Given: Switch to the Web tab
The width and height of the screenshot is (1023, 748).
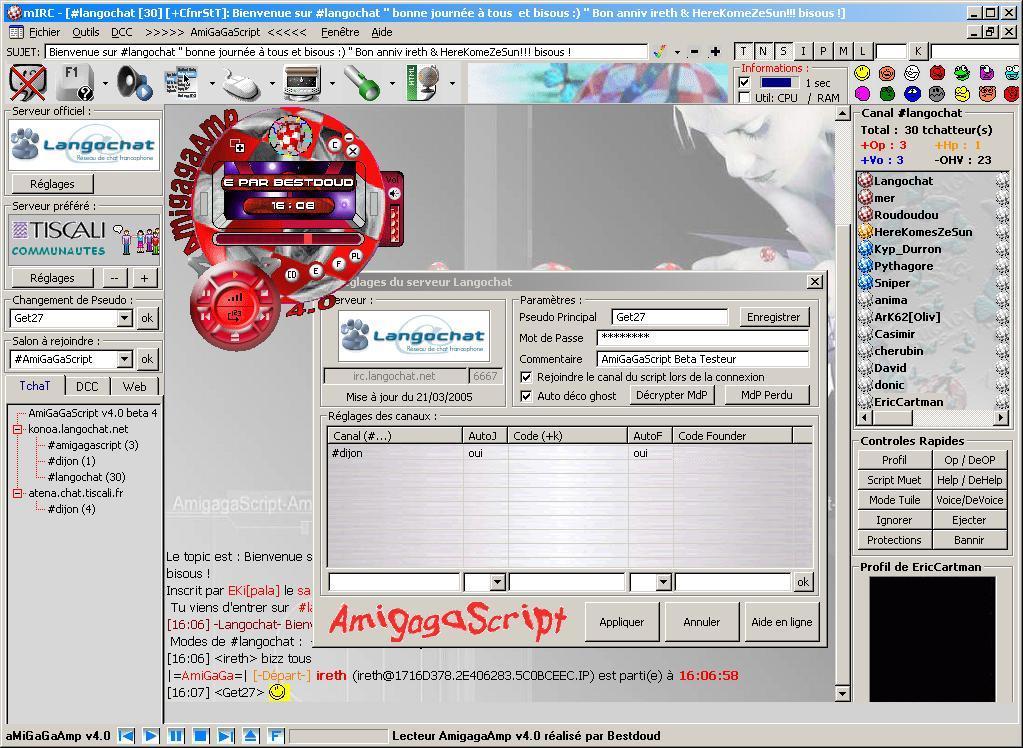Looking at the screenshot, I should [134, 386].
